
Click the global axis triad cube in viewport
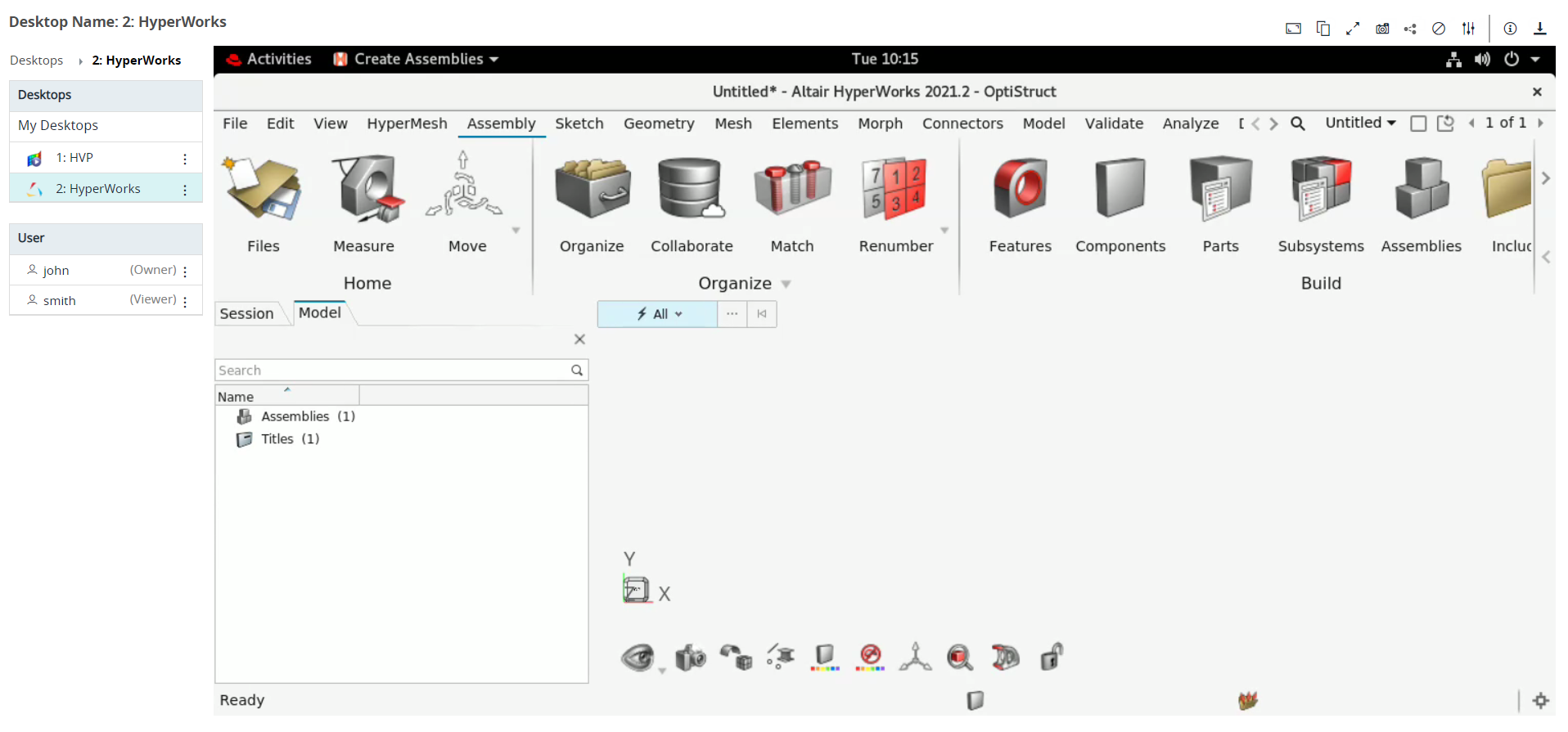(x=637, y=589)
